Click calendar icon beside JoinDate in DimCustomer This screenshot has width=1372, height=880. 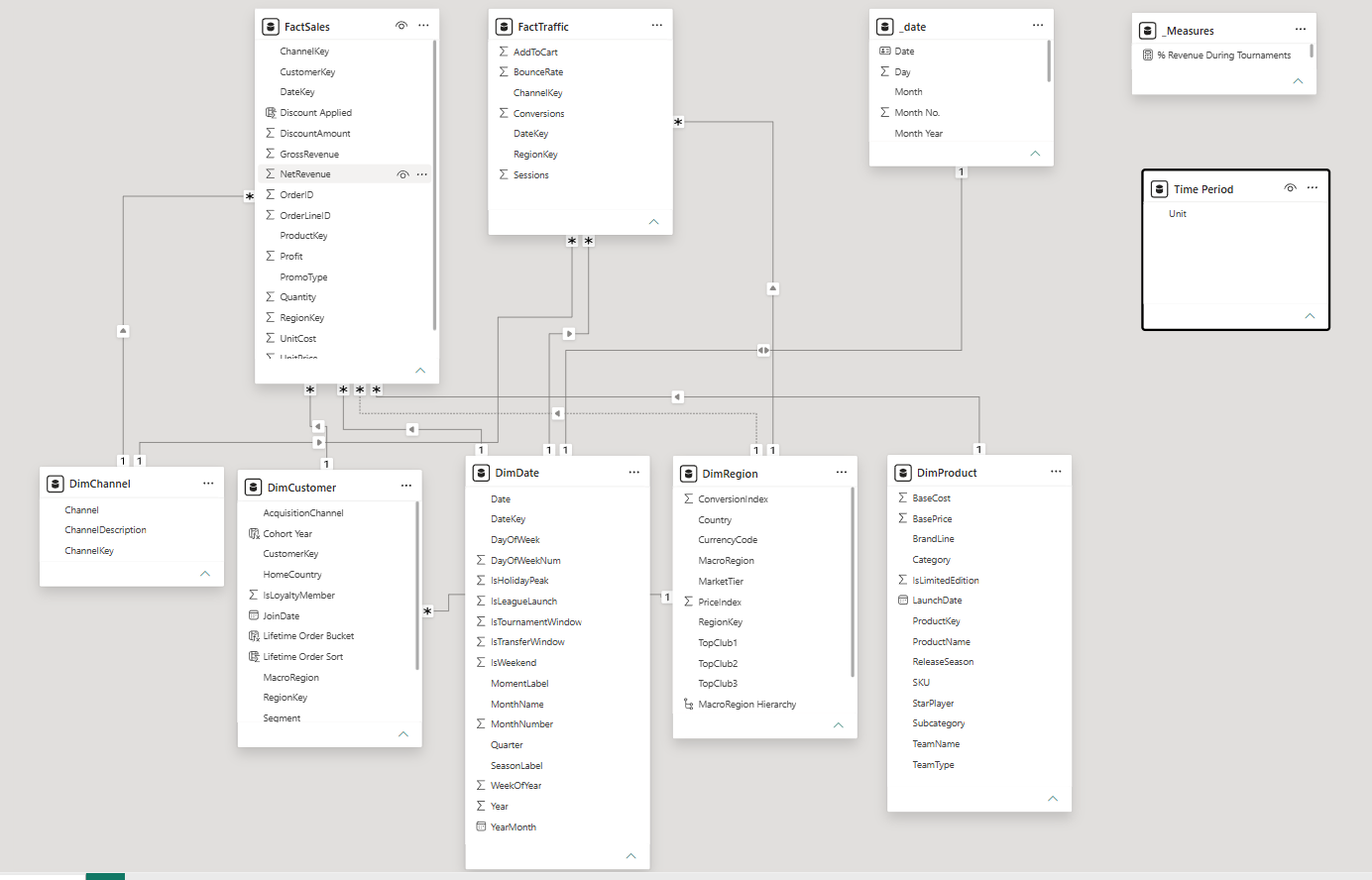pyautogui.click(x=254, y=615)
